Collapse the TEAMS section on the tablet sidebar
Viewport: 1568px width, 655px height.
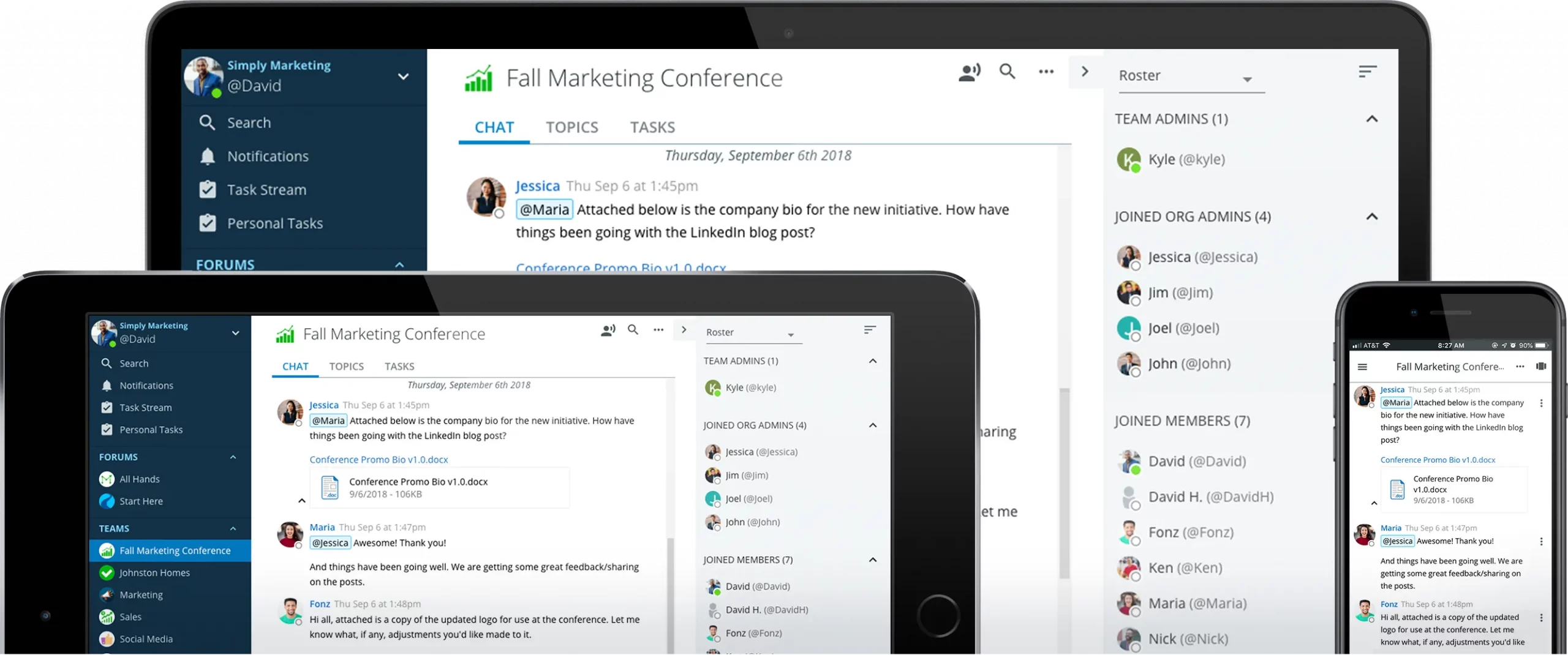pos(233,528)
